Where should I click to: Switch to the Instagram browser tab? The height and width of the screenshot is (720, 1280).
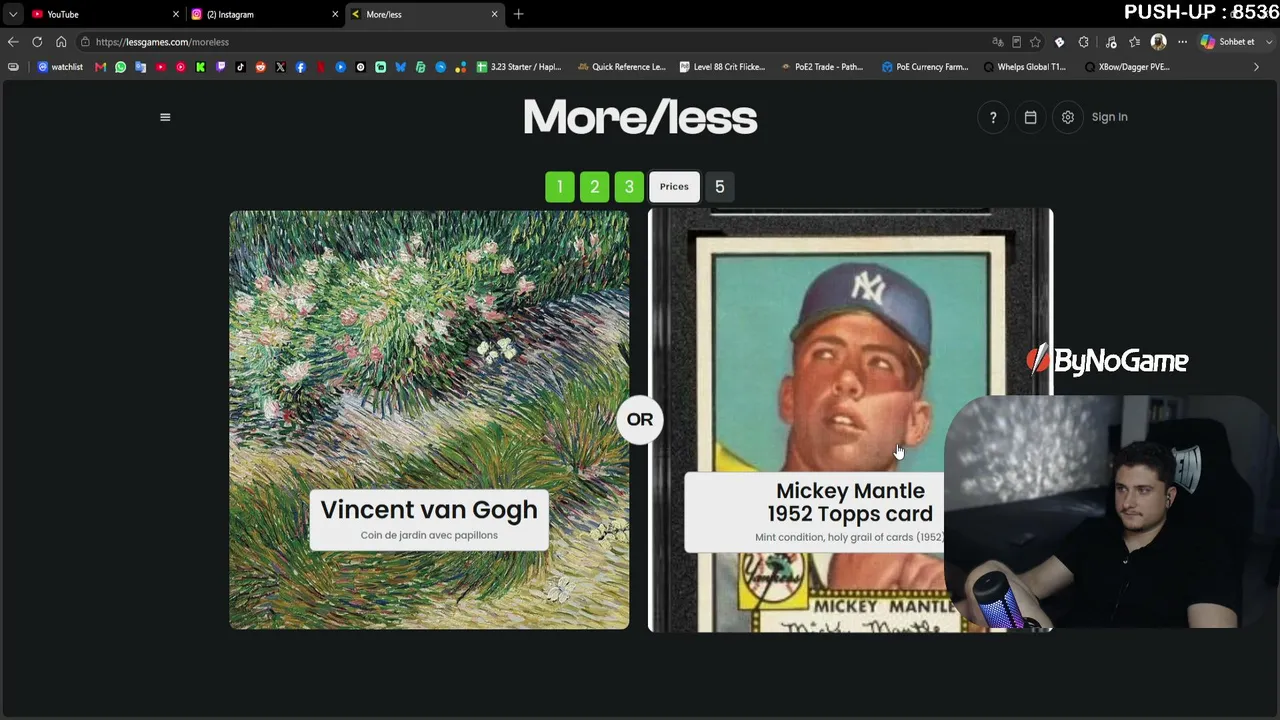[264, 14]
